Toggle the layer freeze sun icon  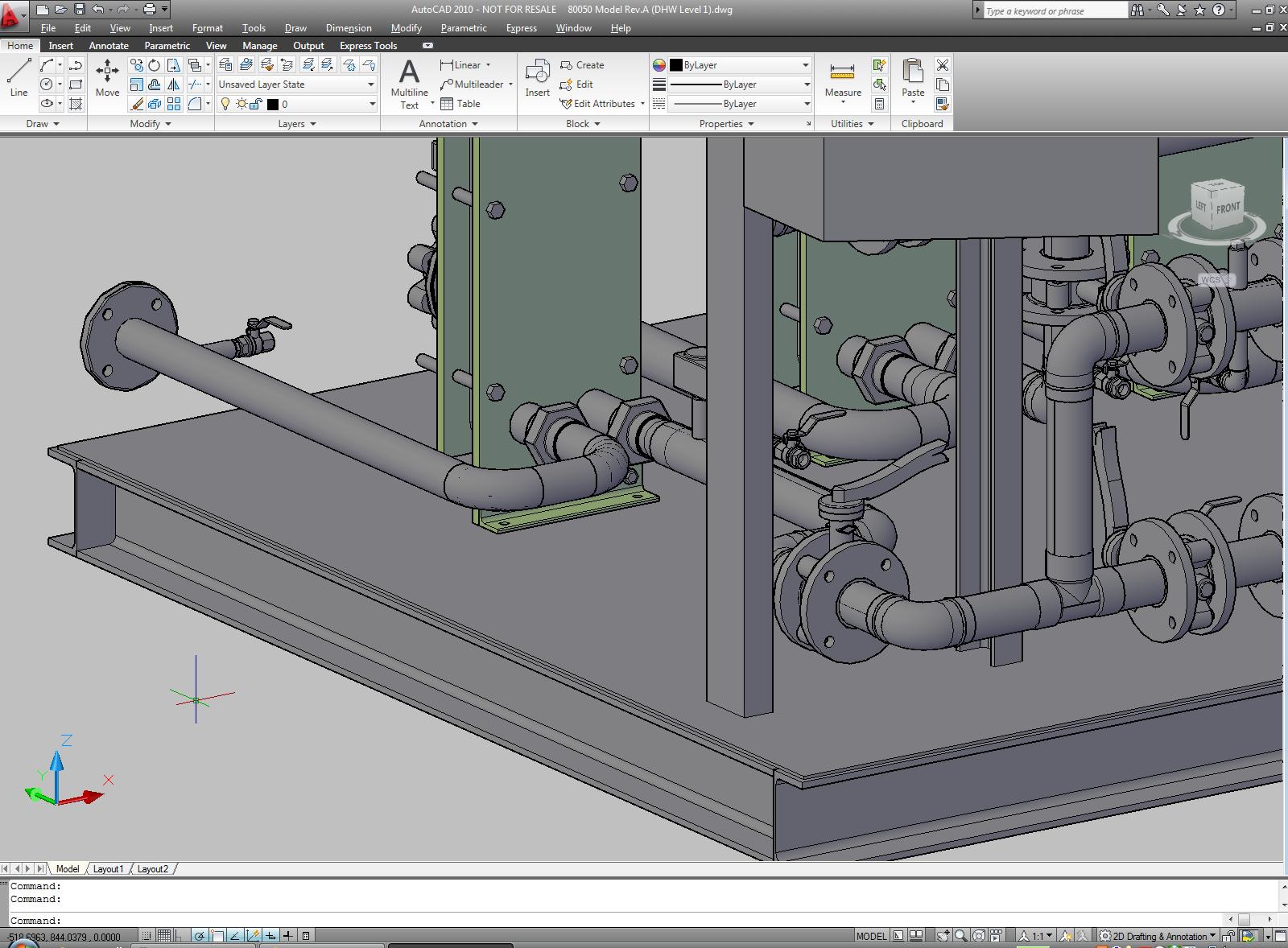[x=242, y=104]
